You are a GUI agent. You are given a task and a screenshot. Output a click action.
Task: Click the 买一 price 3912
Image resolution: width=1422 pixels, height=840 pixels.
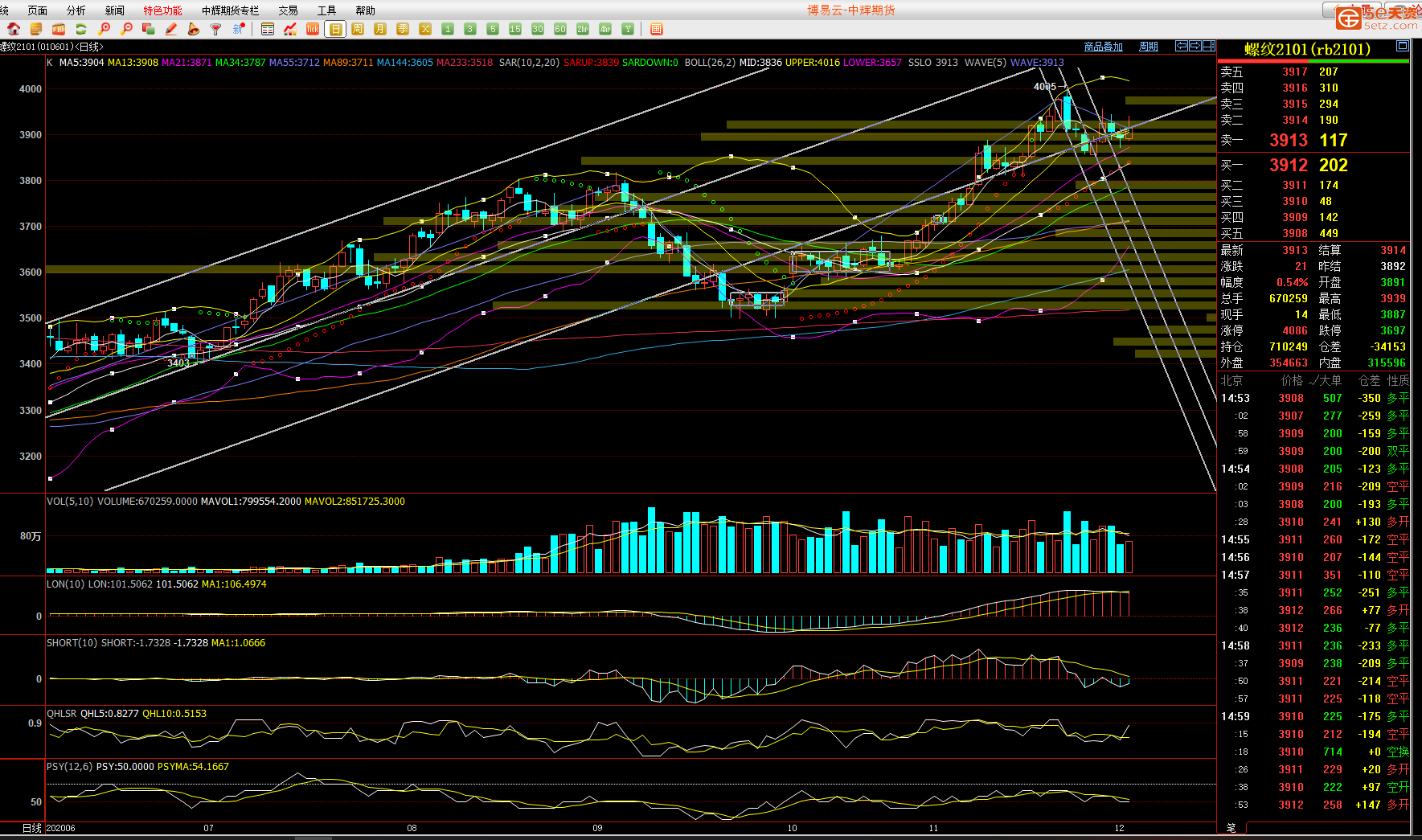[x=1289, y=165]
